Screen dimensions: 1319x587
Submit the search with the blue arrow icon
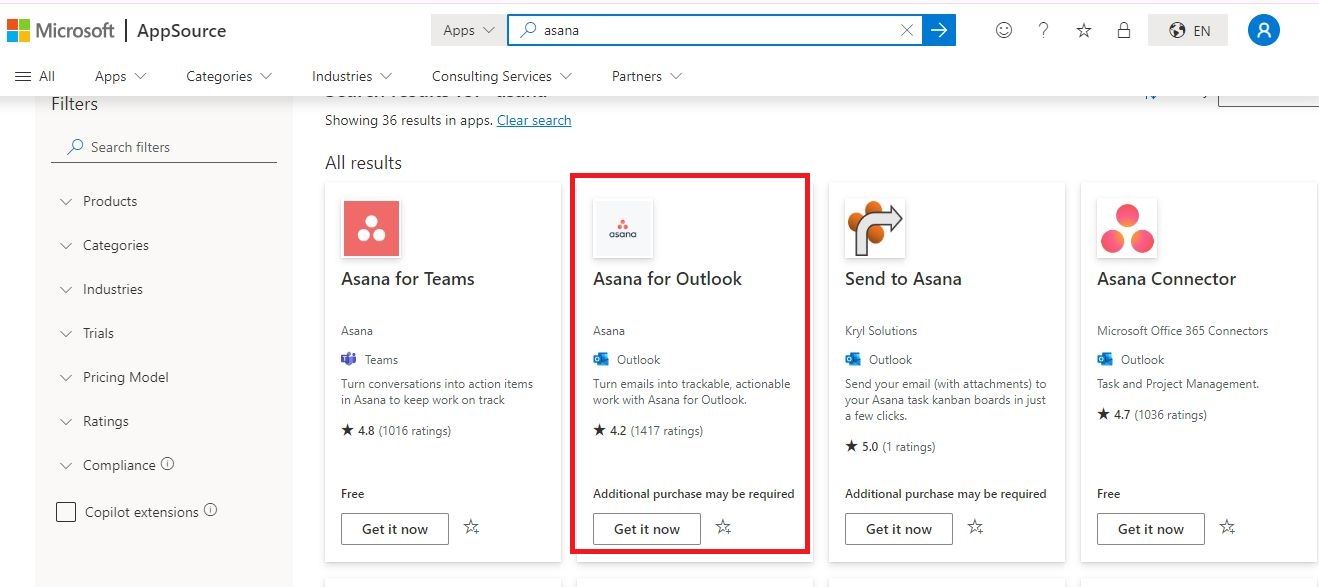[938, 30]
